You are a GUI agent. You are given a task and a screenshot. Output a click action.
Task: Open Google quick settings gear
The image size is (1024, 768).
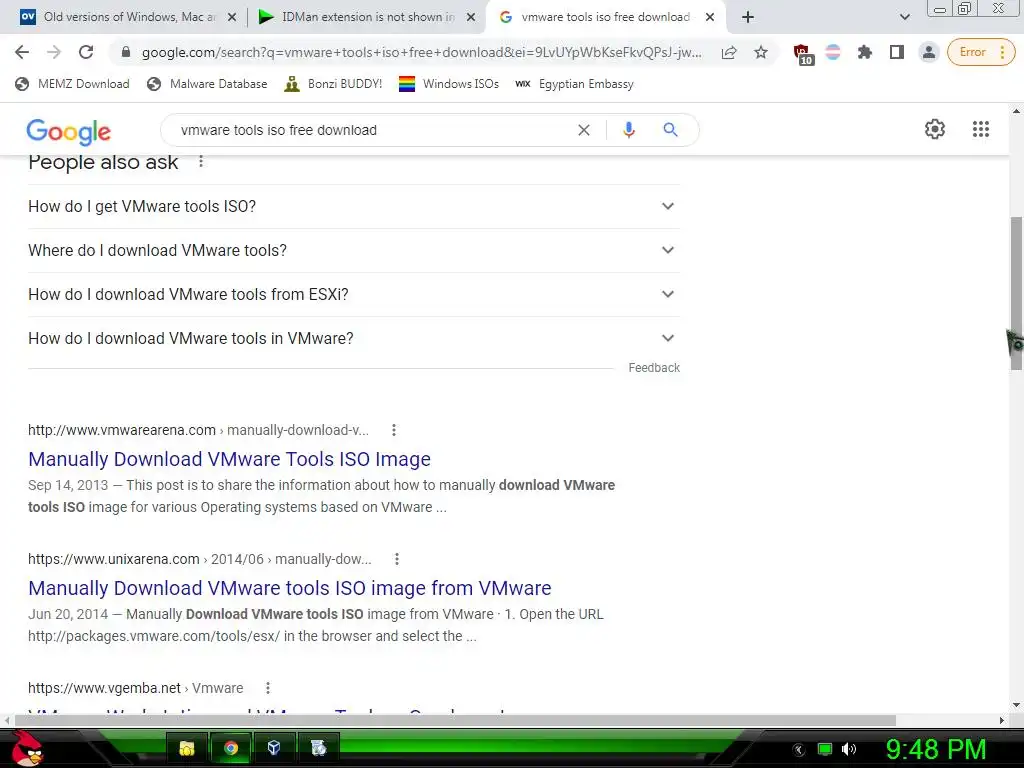click(x=935, y=129)
